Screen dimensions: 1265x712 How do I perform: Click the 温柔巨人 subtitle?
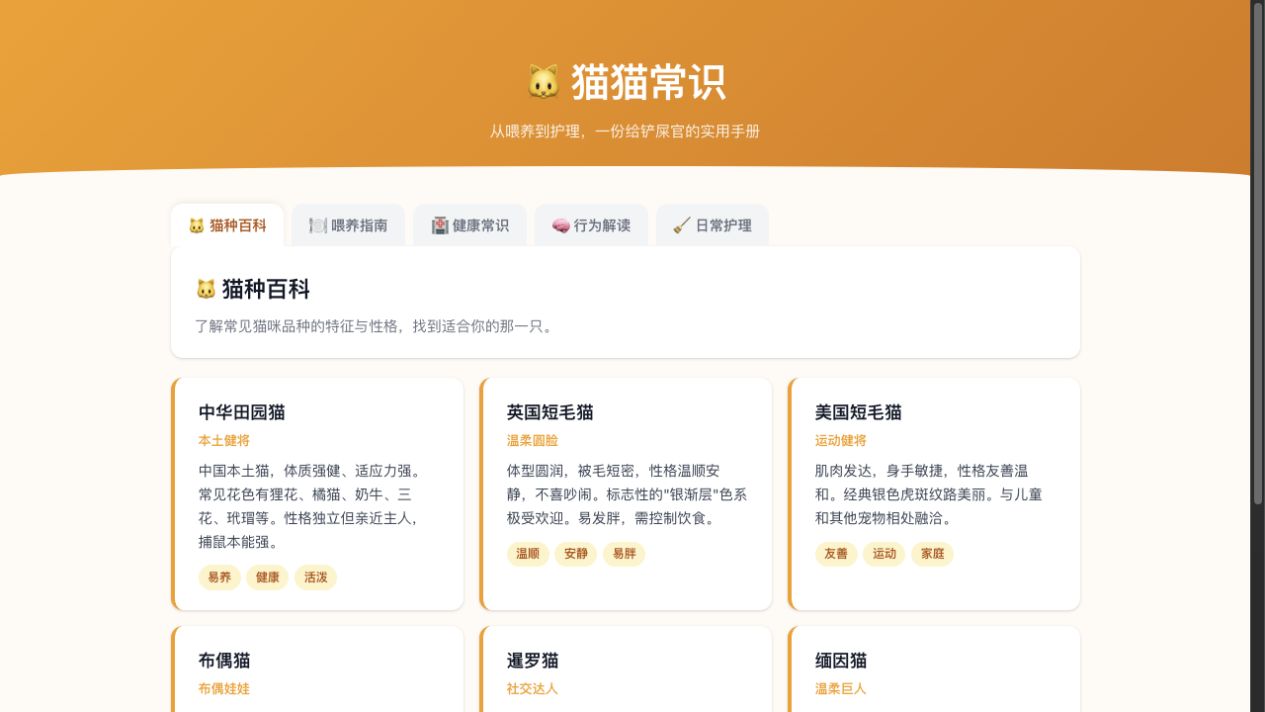[x=841, y=689]
